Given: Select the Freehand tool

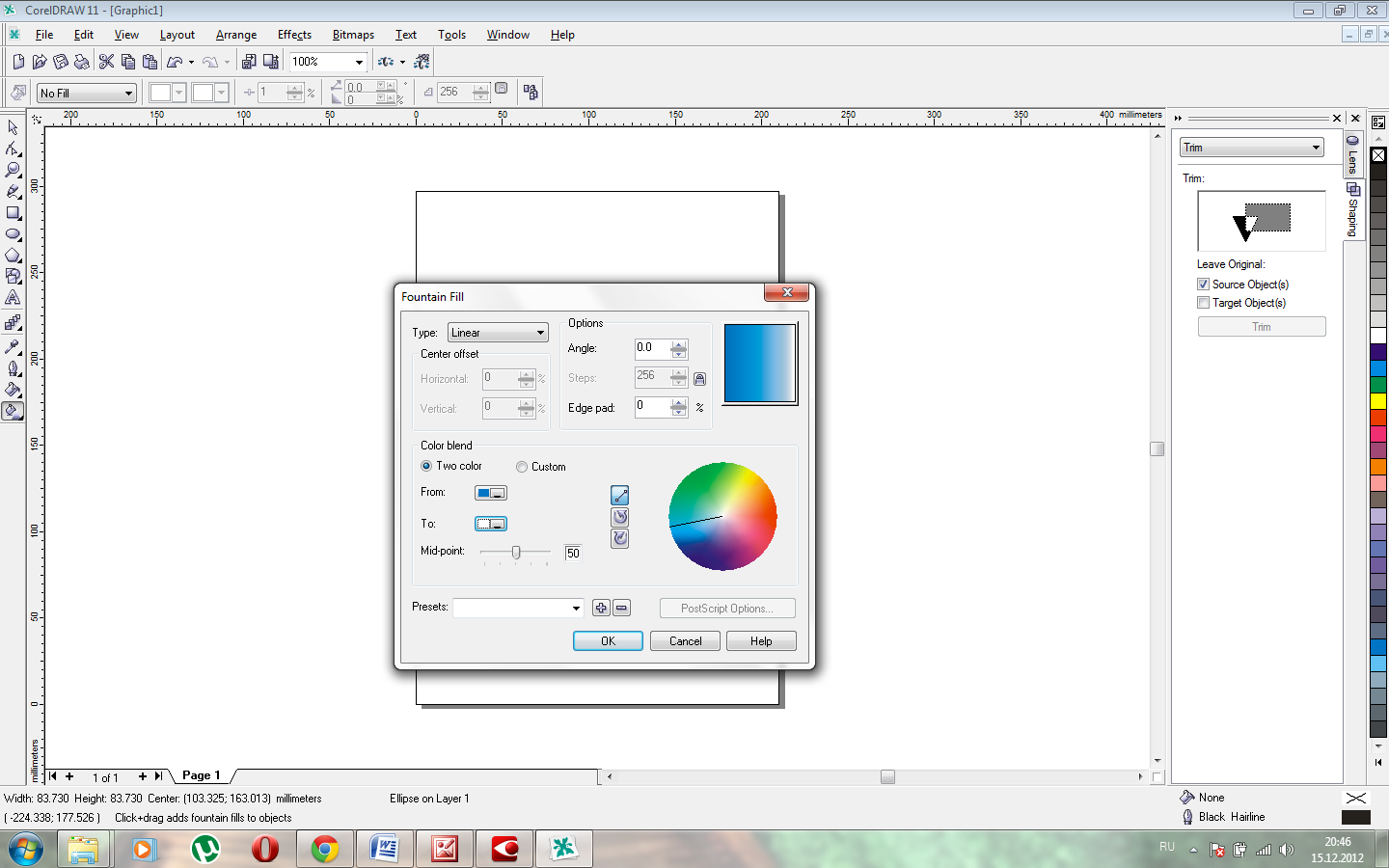Looking at the screenshot, I should [13, 191].
